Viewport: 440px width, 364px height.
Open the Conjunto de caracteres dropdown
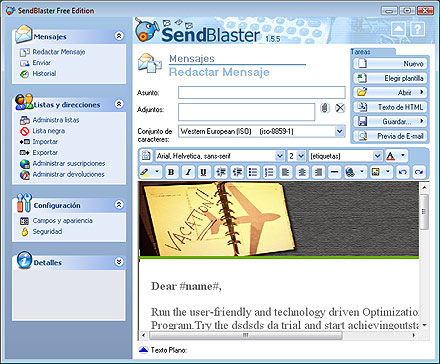pyautogui.click(x=339, y=131)
